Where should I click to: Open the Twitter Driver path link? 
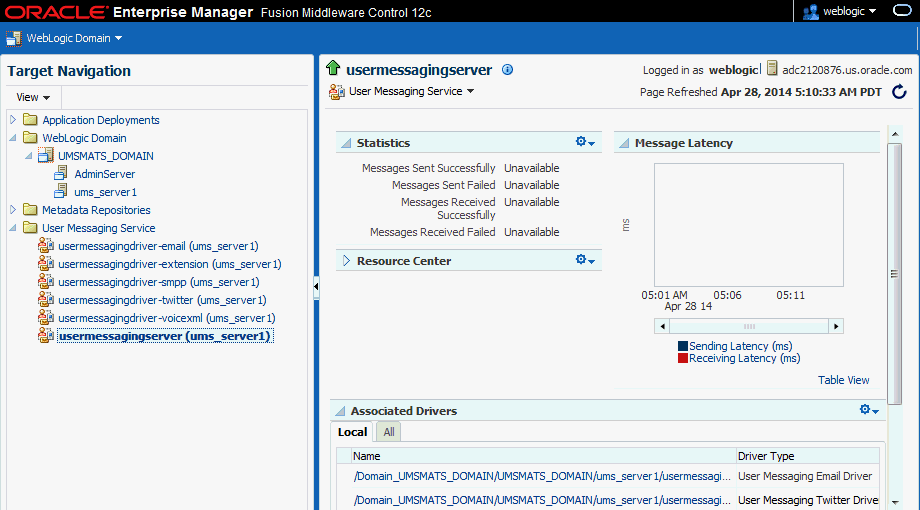coord(542,500)
